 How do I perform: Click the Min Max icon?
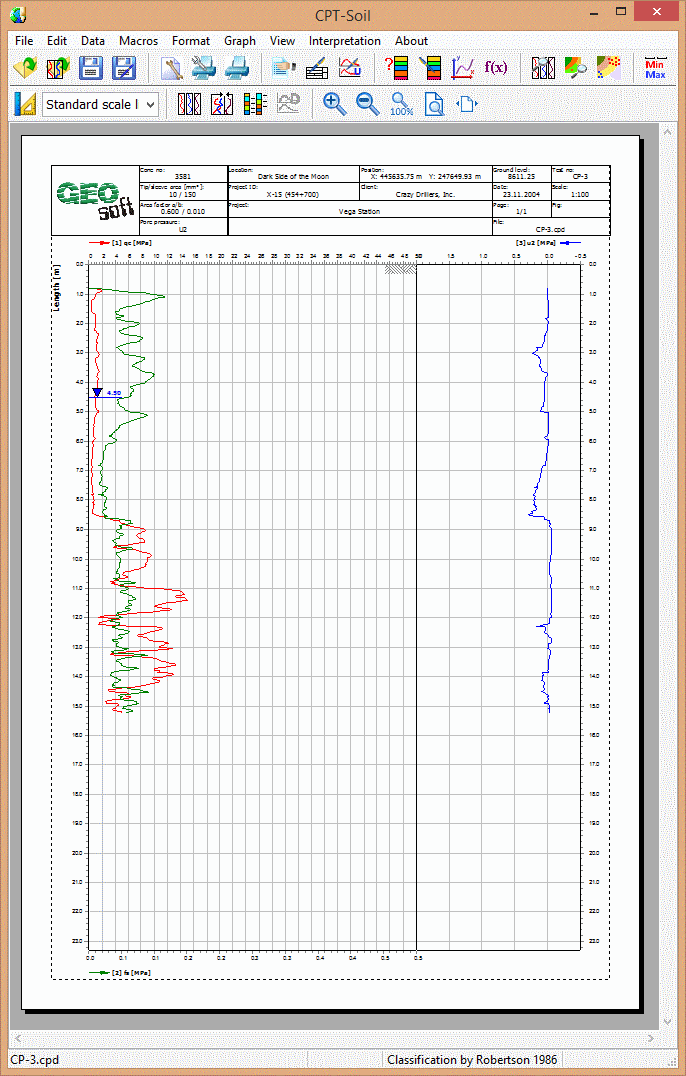point(655,68)
